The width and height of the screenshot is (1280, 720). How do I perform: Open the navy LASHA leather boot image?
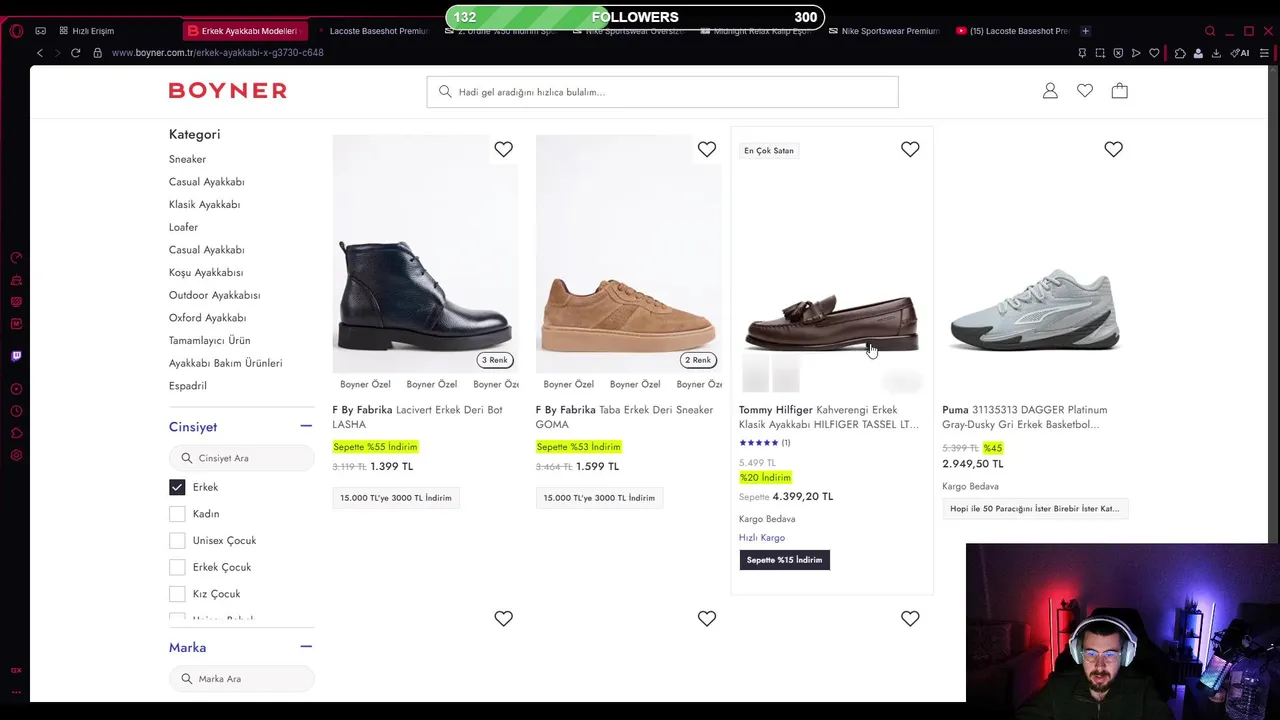click(425, 254)
